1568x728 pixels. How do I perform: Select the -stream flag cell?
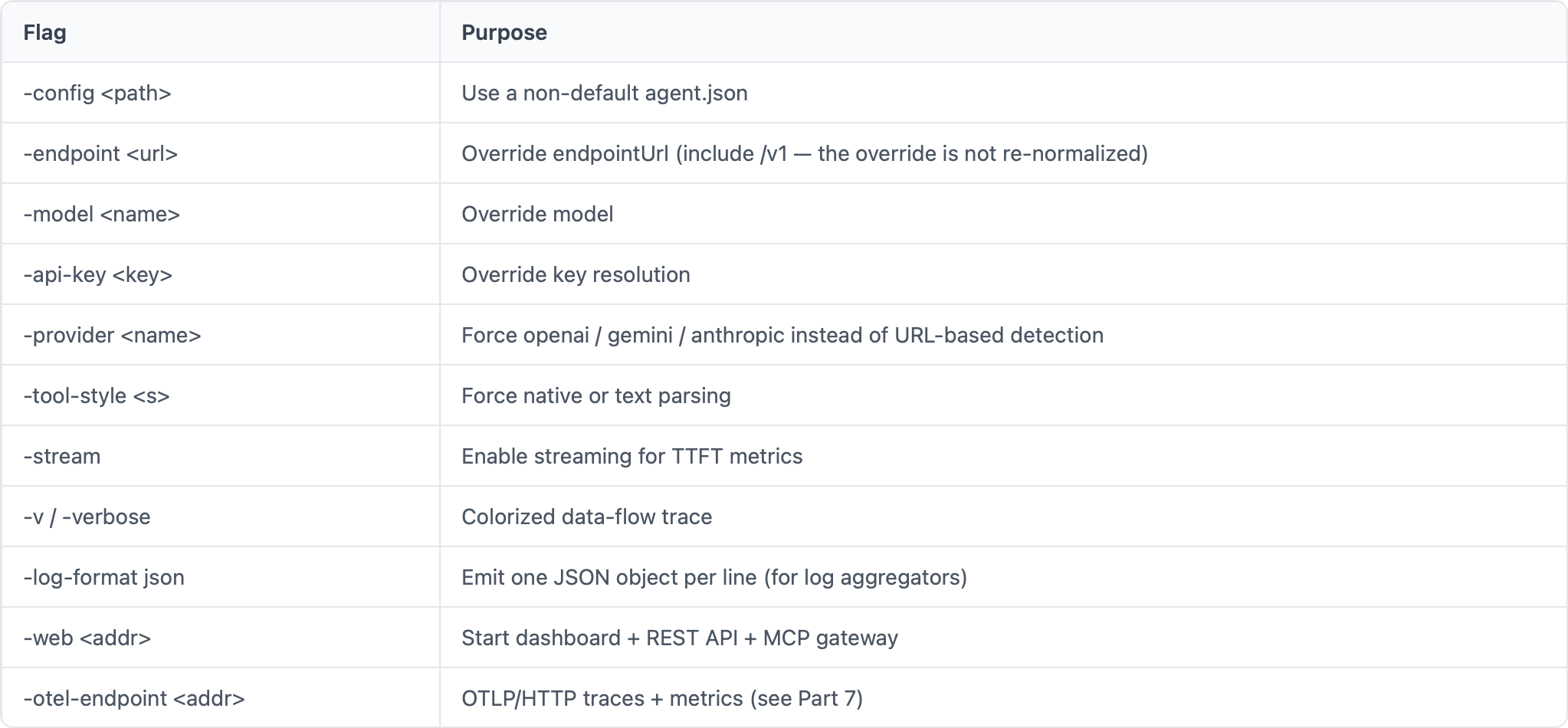pos(221,456)
